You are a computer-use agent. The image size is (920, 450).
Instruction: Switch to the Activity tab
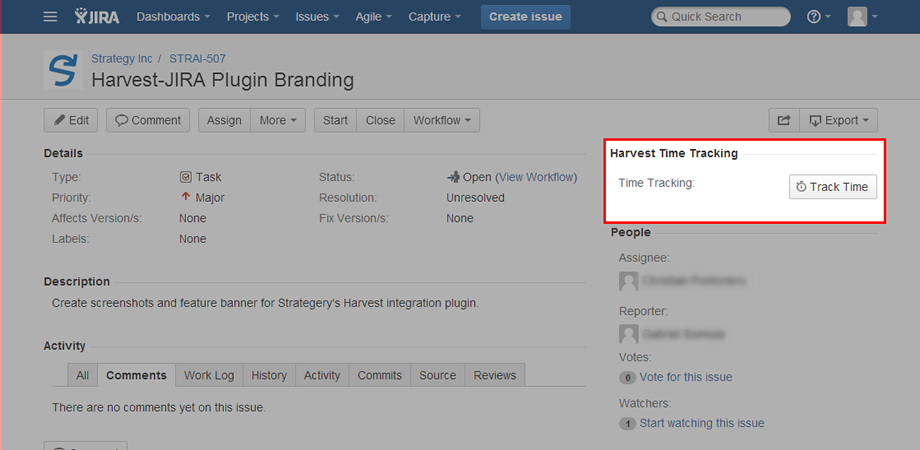[x=322, y=375]
